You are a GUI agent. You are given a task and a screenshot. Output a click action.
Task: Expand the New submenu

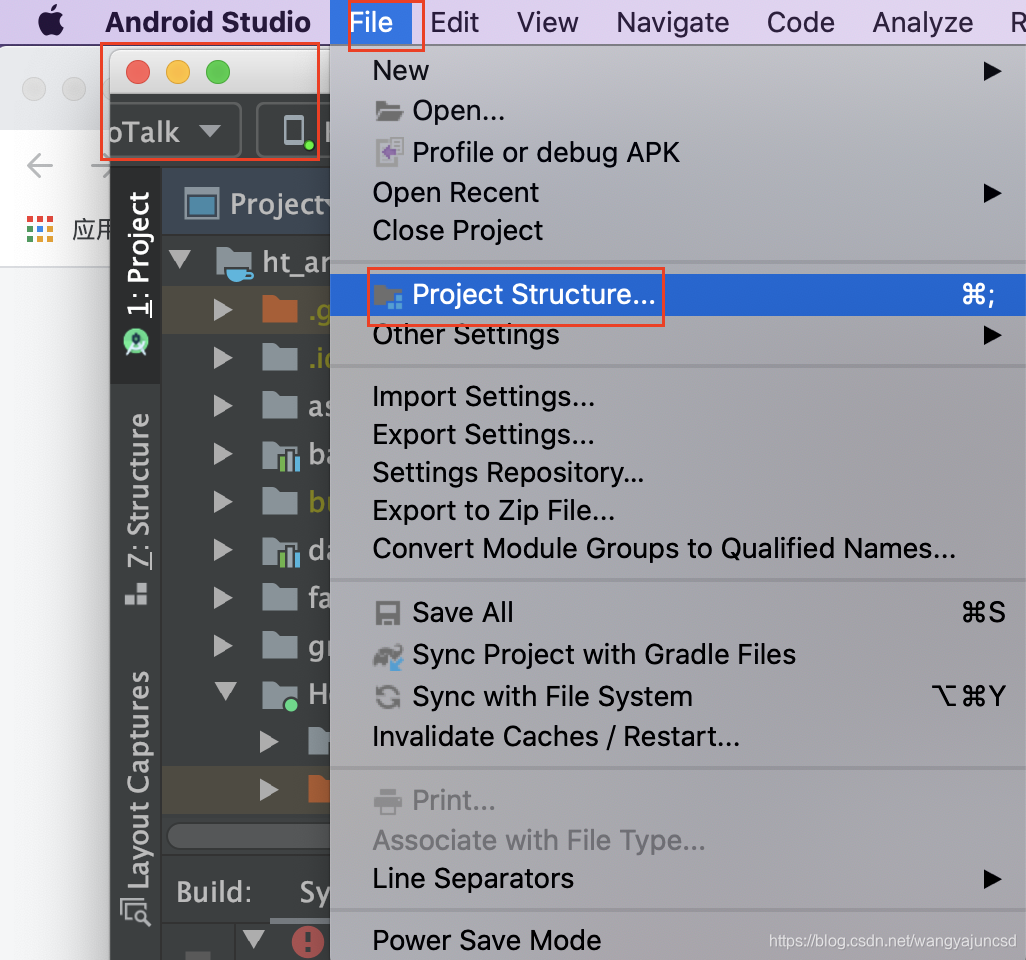point(678,71)
